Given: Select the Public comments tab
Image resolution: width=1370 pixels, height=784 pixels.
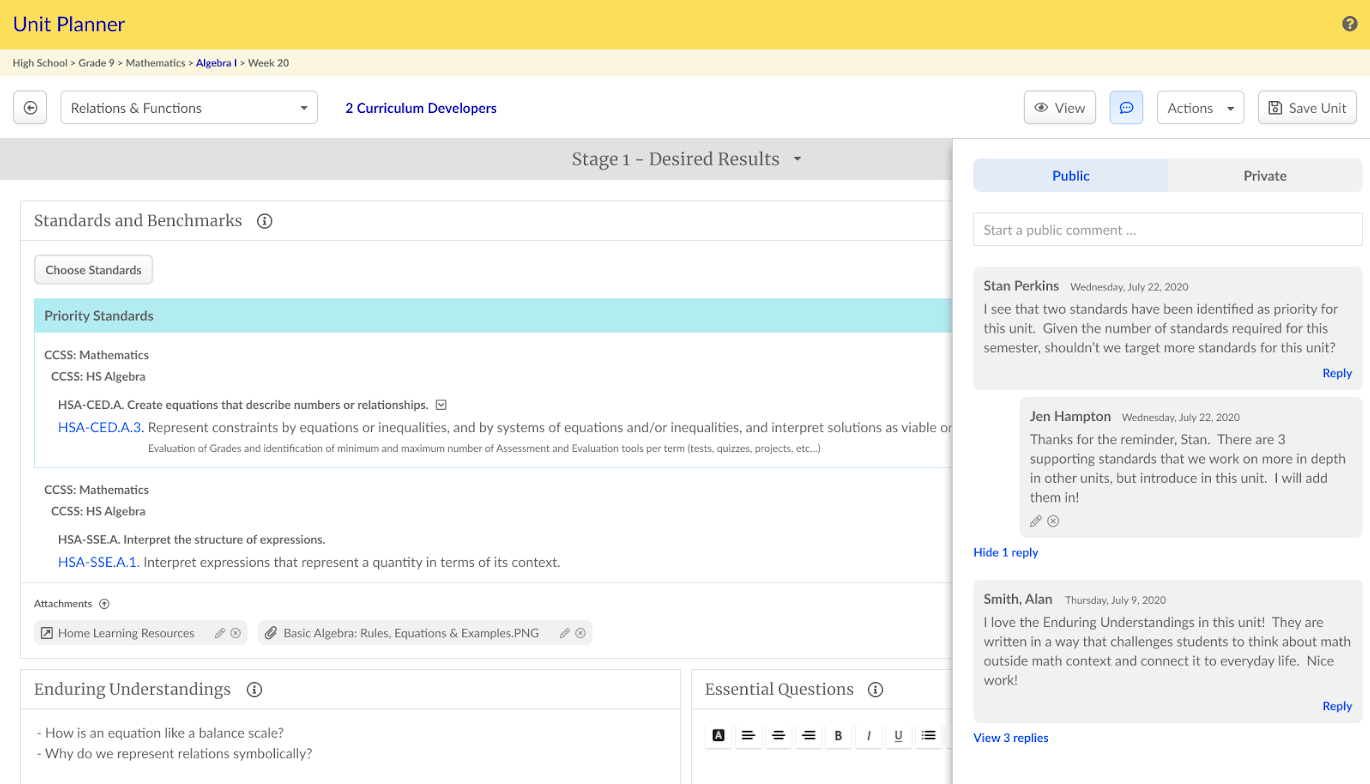Looking at the screenshot, I should (x=1070, y=176).
